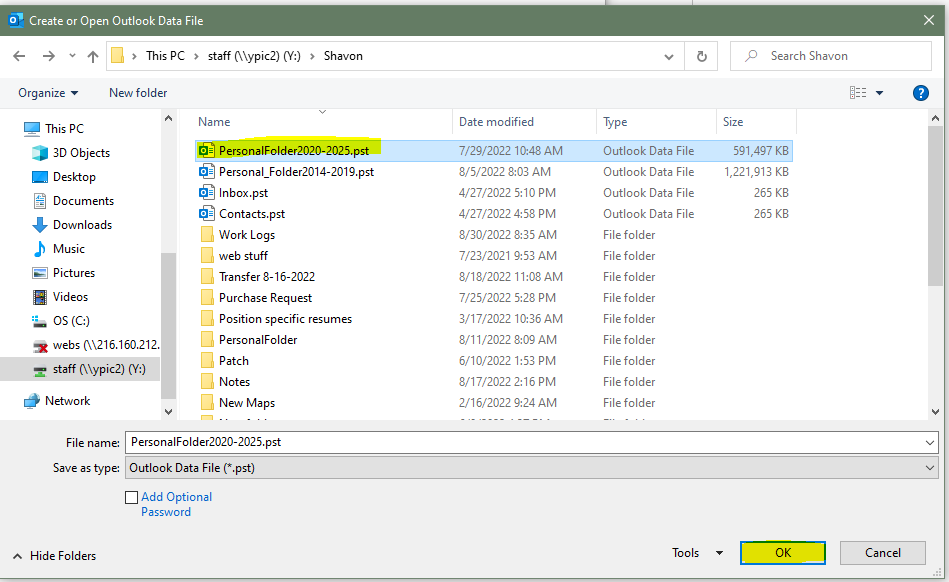Open Downloads in navigation pane
Screen dimensions: 949x582
(82, 225)
